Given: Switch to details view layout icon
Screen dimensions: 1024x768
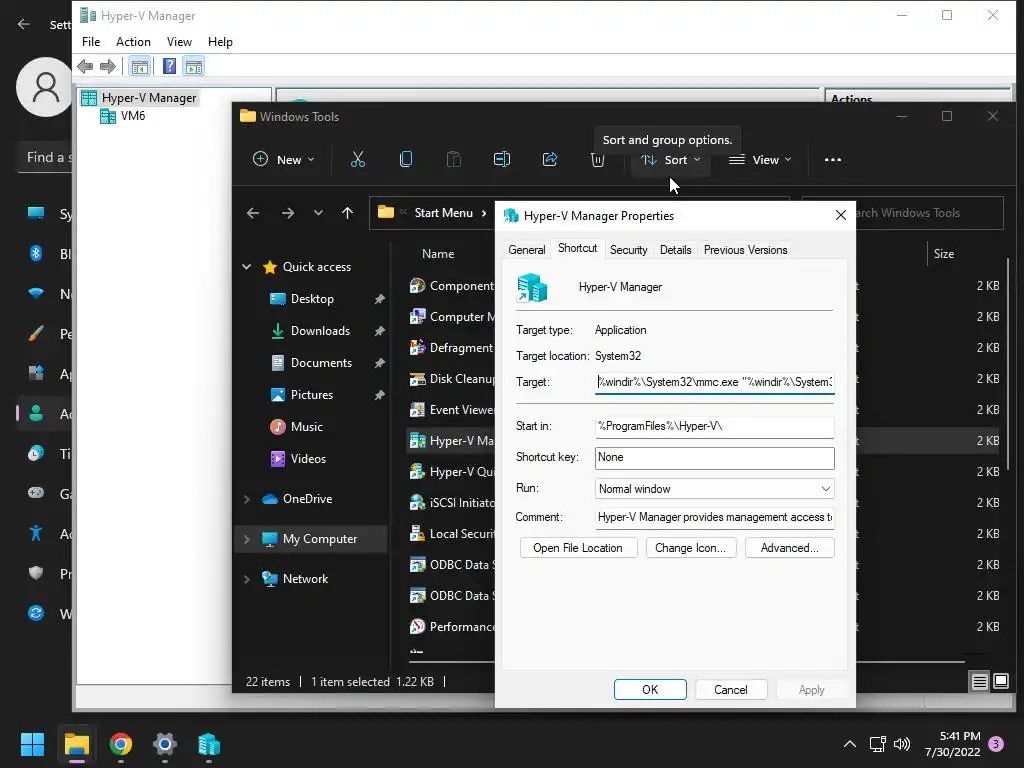Looking at the screenshot, I should click(x=980, y=682).
